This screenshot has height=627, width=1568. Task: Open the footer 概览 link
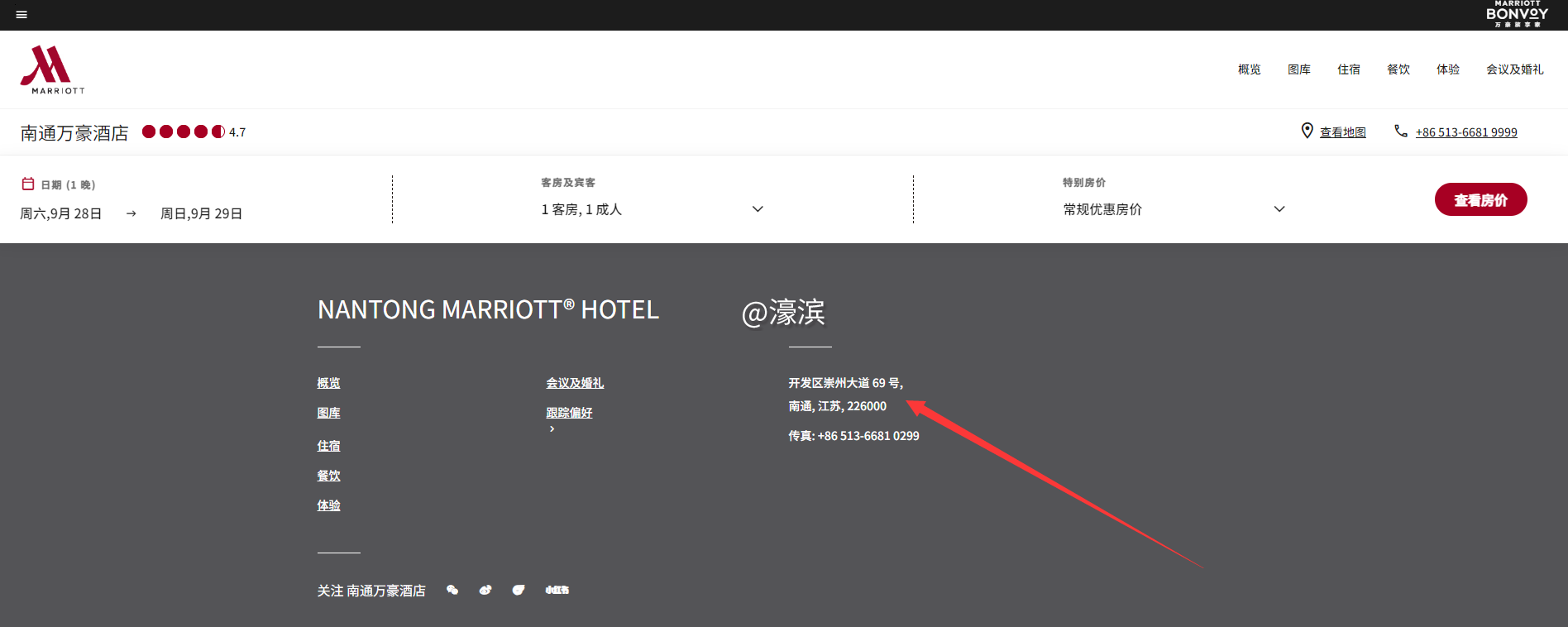pos(328,383)
